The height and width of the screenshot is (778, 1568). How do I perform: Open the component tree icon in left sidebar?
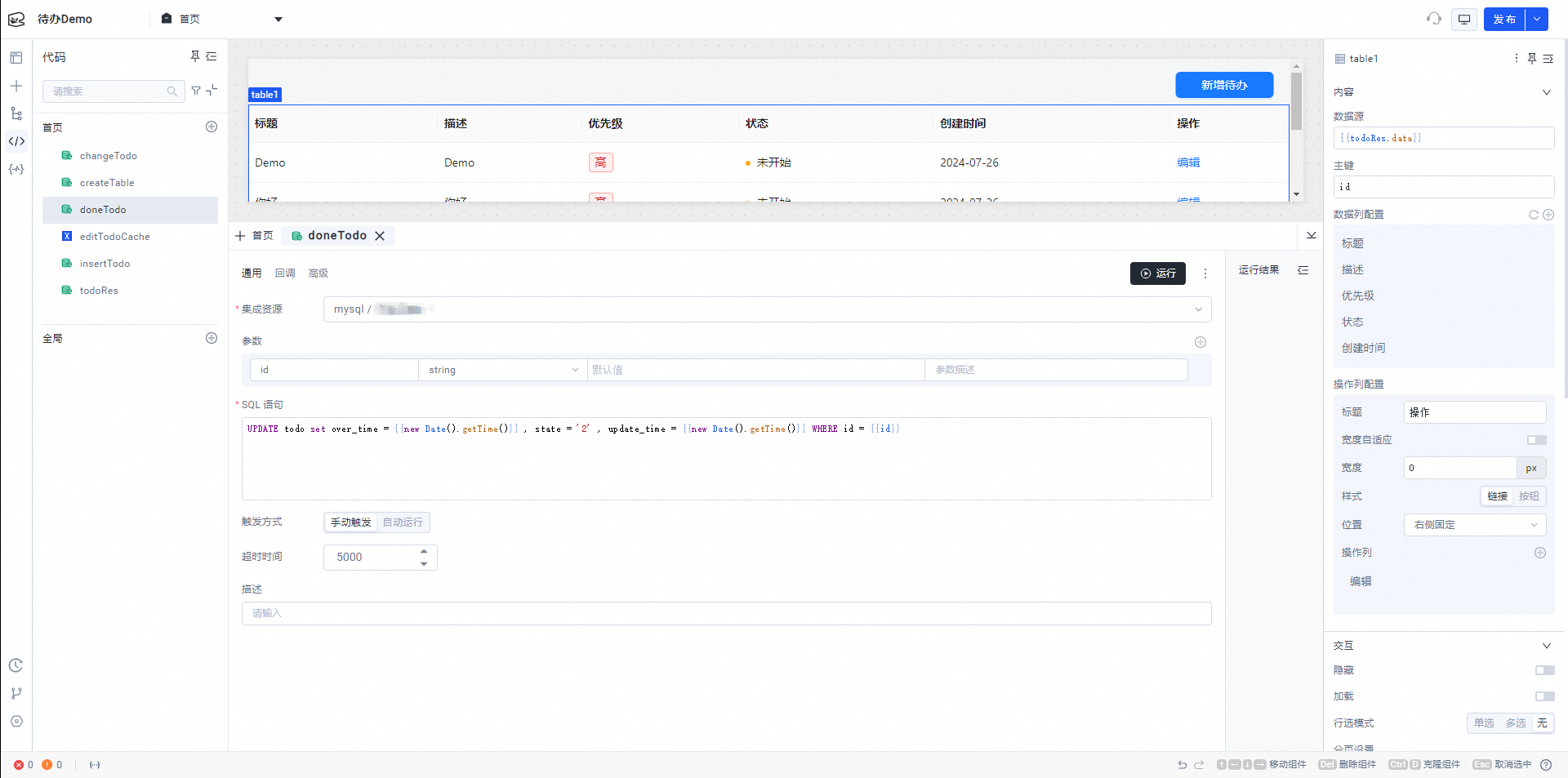(16, 113)
